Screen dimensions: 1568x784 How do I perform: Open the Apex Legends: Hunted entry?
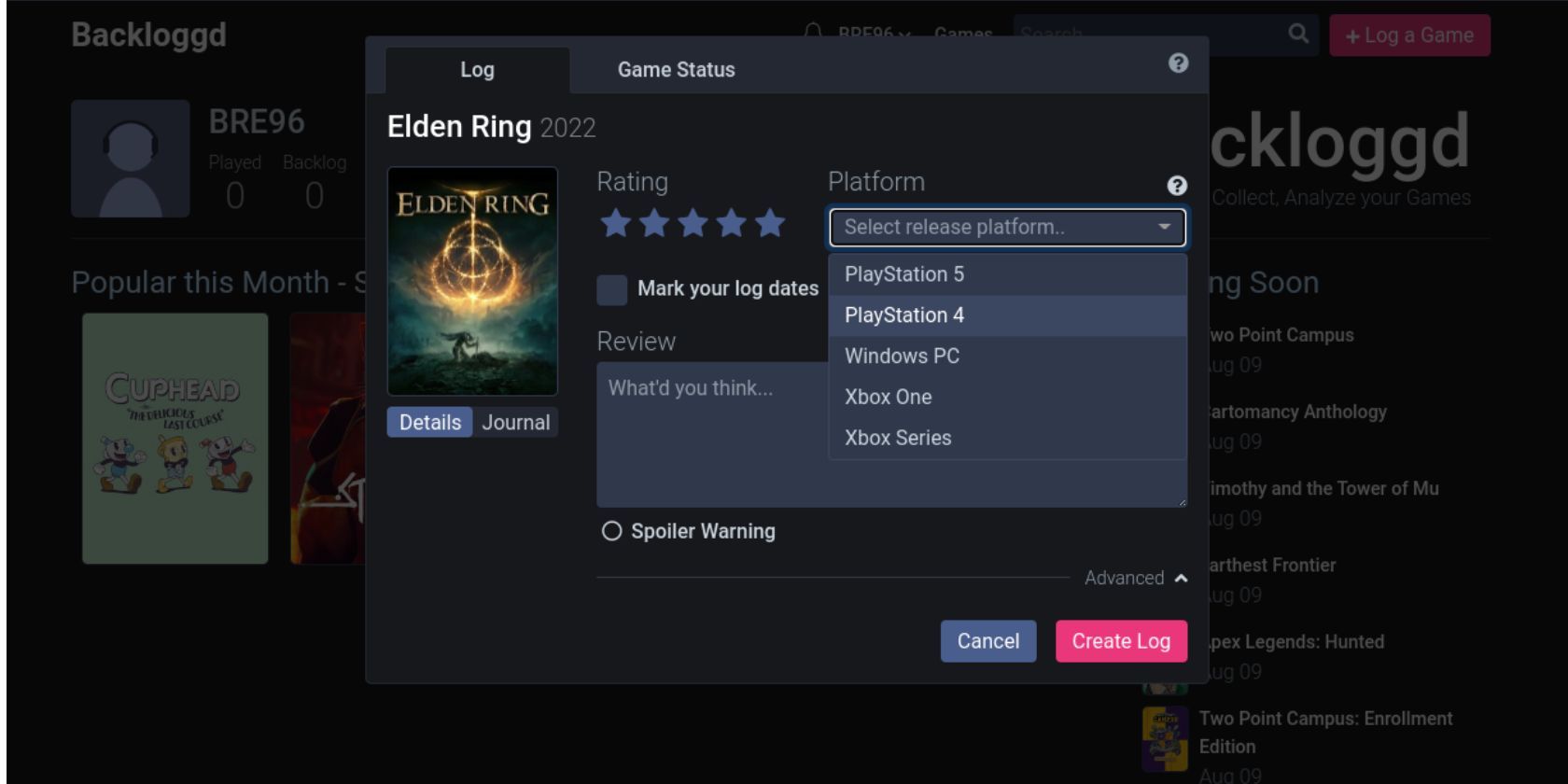tap(1295, 642)
